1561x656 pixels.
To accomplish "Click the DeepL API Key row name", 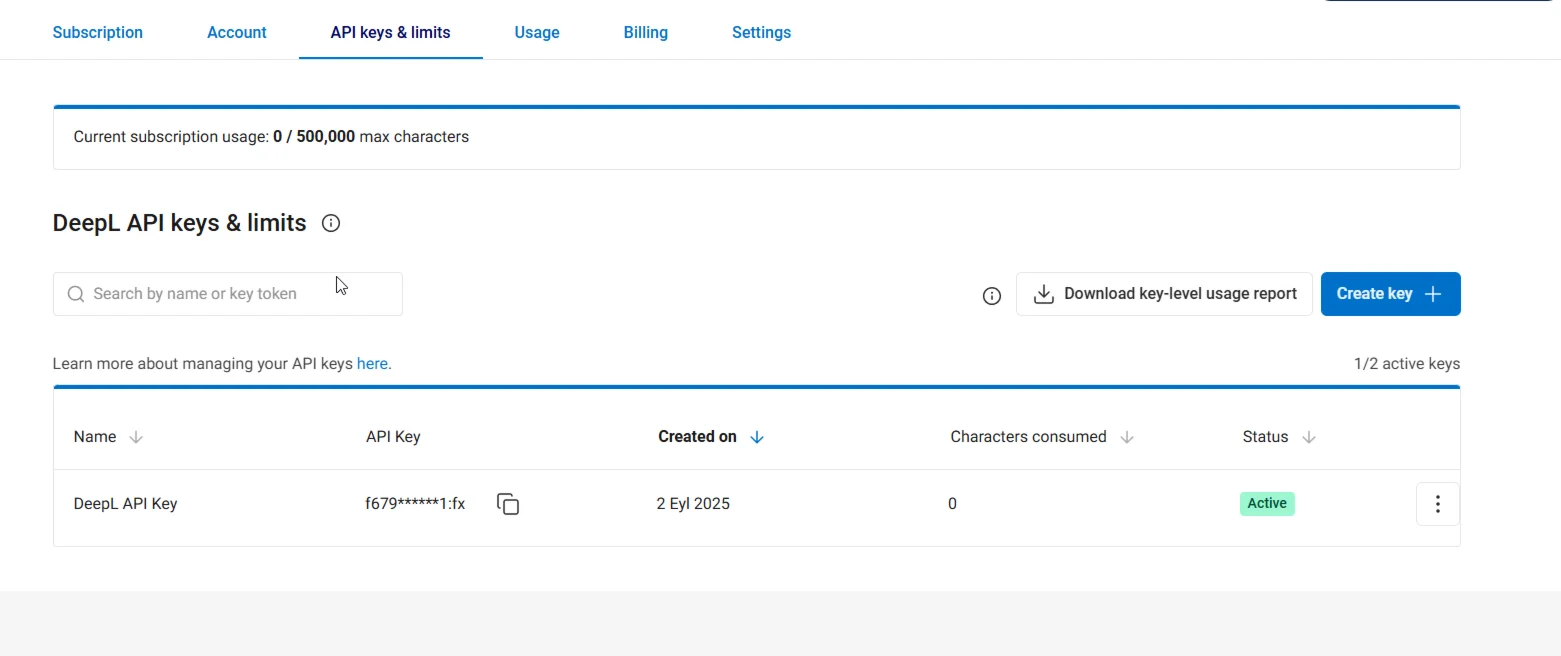I will pyautogui.click(x=126, y=504).
